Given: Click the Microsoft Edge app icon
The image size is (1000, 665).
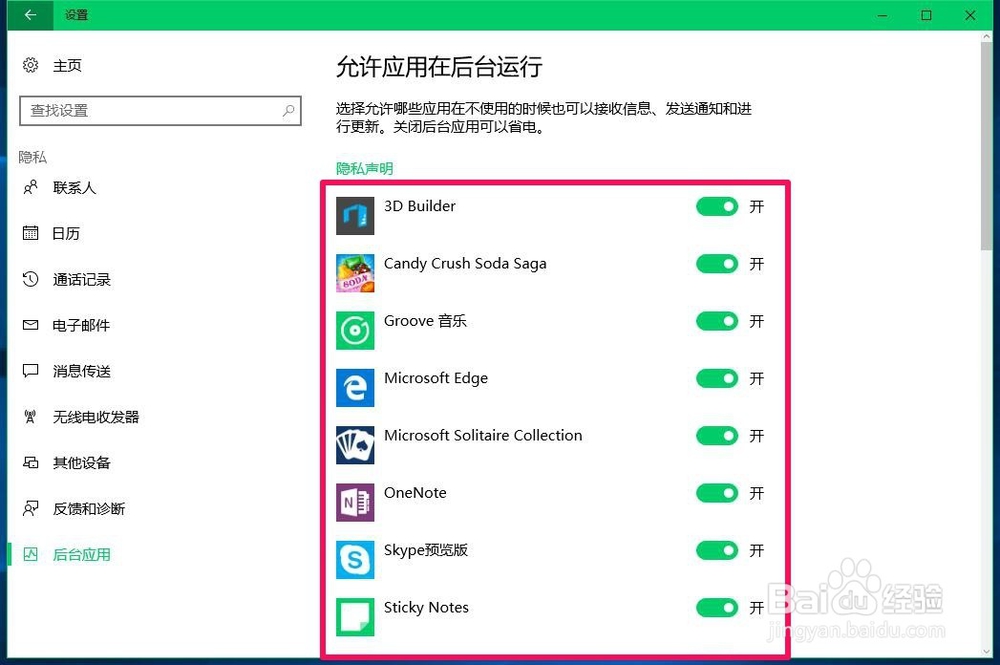Looking at the screenshot, I should click(x=355, y=388).
